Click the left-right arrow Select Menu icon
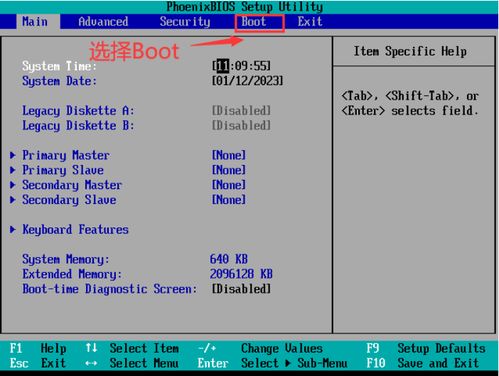This screenshot has height=376, width=499. [91, 363]
